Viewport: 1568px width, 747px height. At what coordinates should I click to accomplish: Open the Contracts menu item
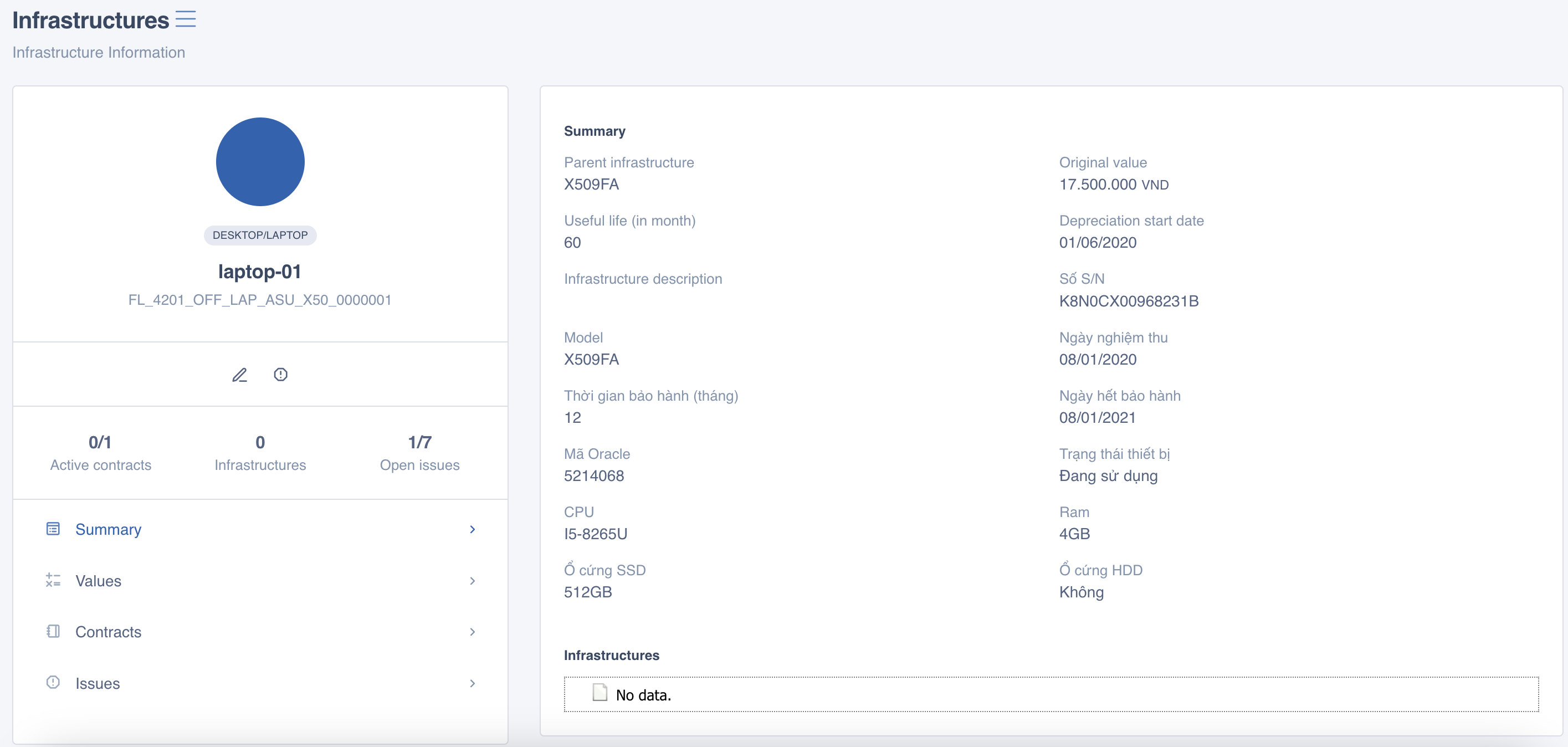pyautogui.click(x=109, y=632)
